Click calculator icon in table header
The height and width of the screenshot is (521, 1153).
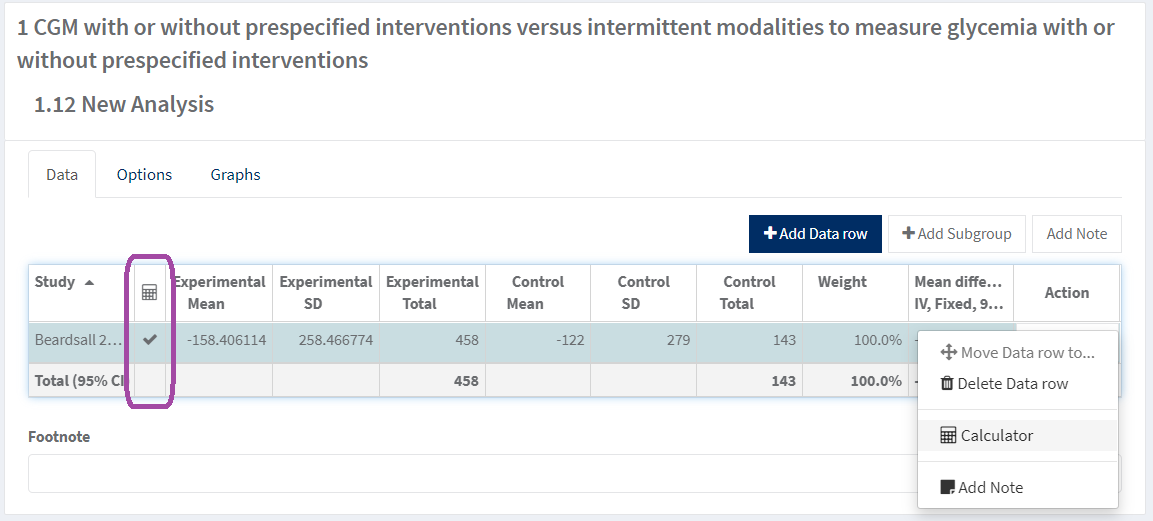tap(149, 292)
